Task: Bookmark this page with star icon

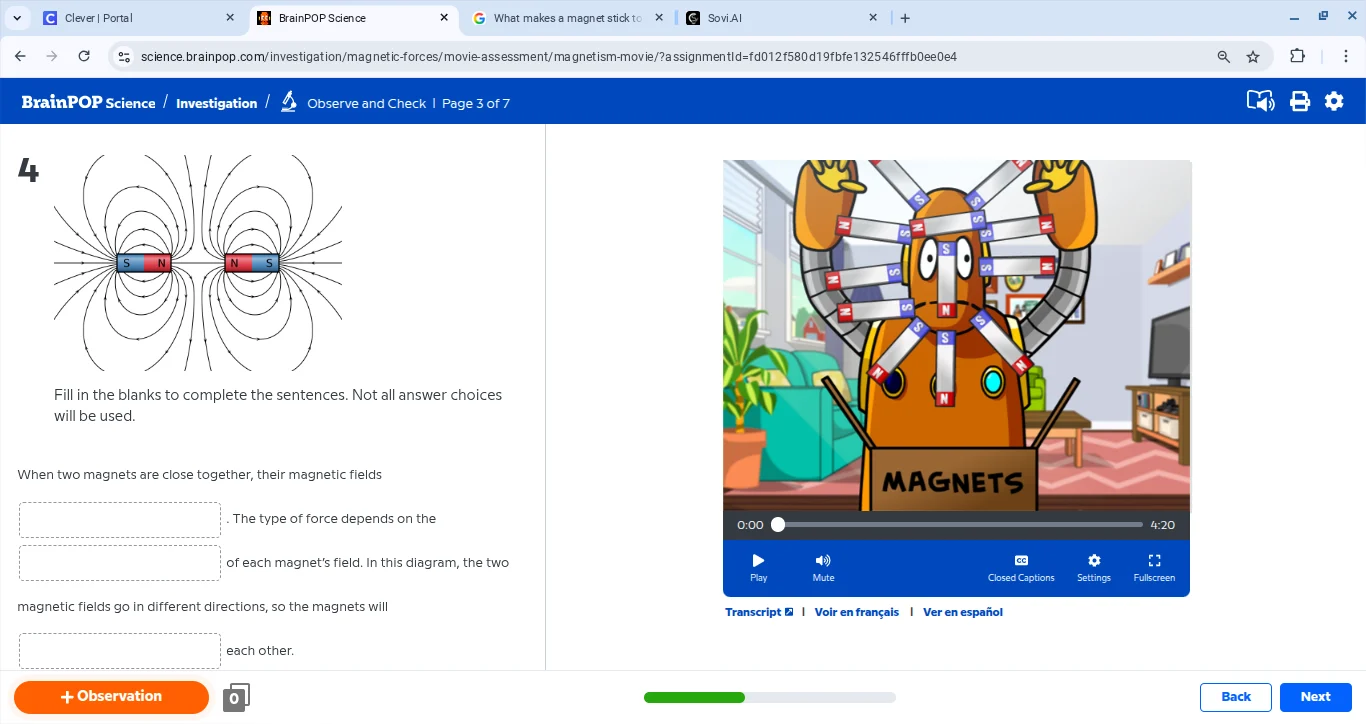Action: (x=1253, y=57)
